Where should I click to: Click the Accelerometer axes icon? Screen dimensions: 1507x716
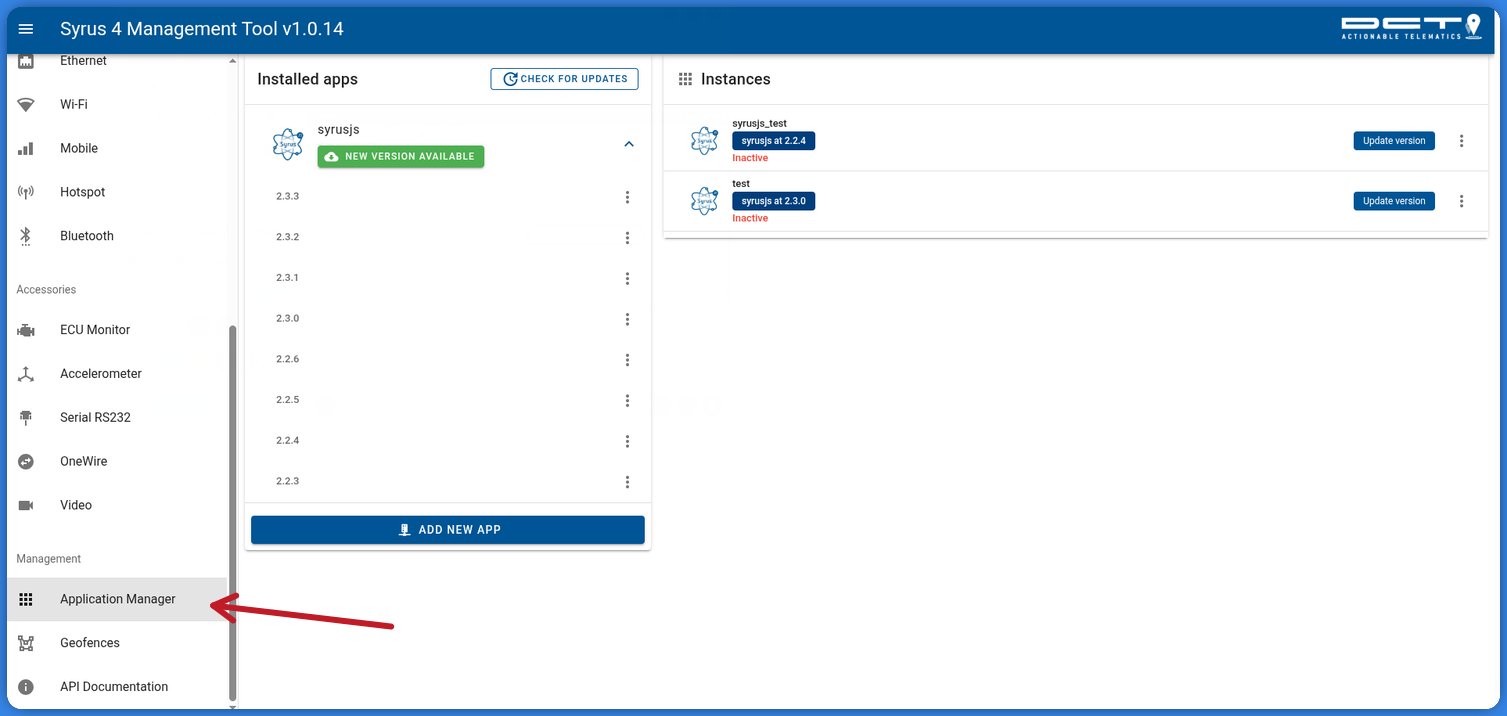[26, 374]
